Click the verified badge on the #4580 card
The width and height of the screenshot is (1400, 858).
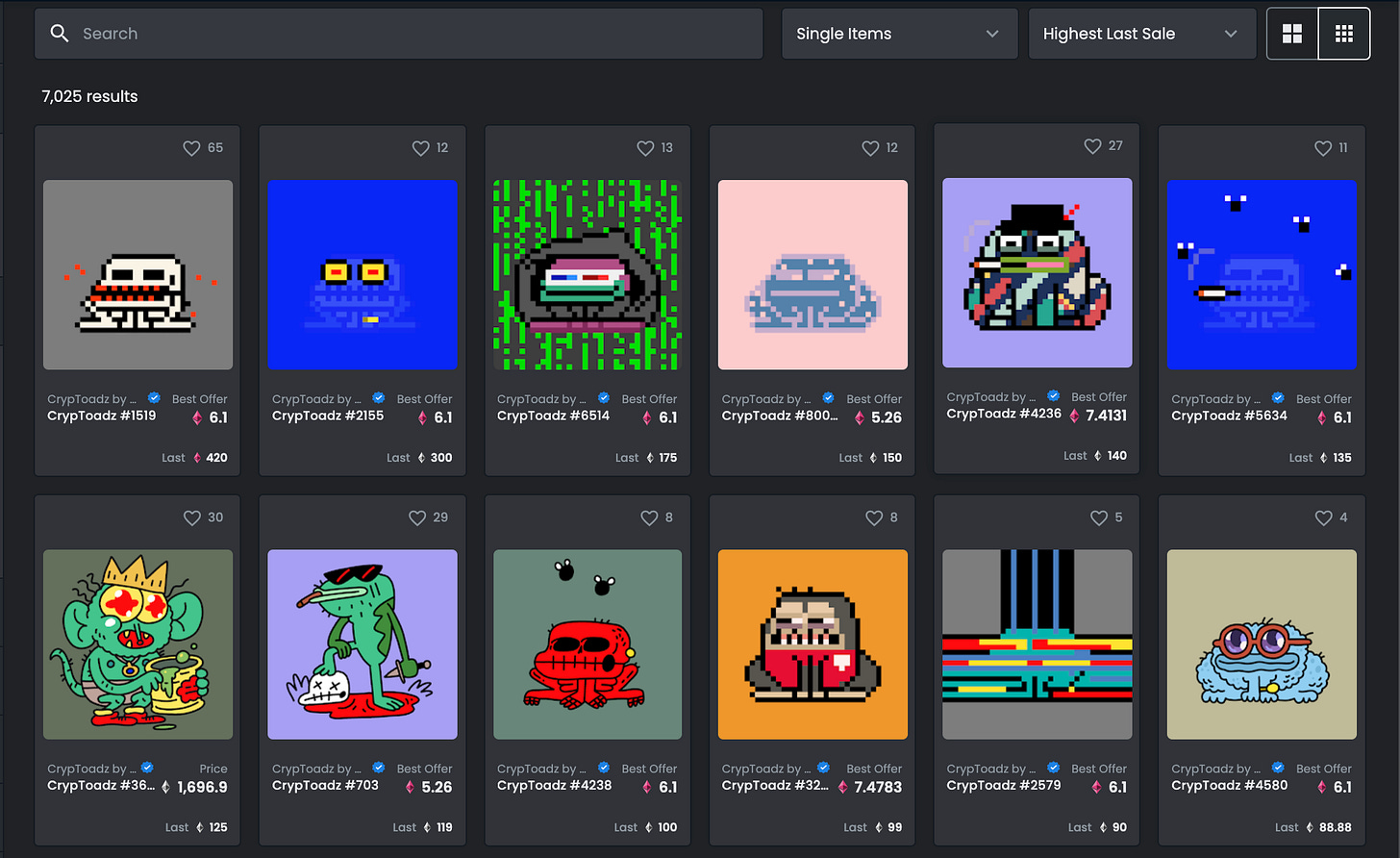click(x=1278, y=768)
